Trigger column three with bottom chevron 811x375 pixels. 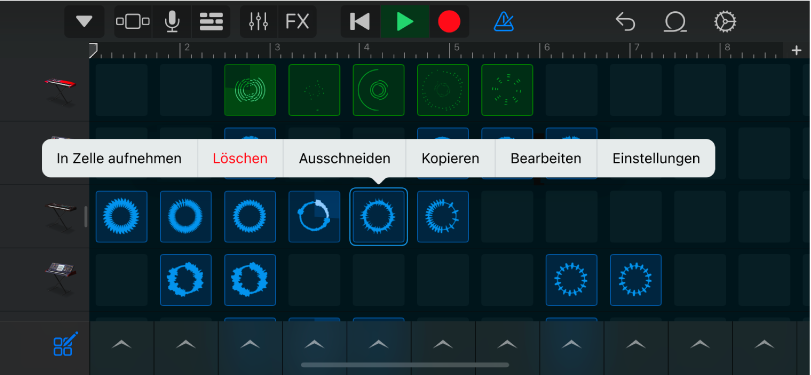click(250, 344)
